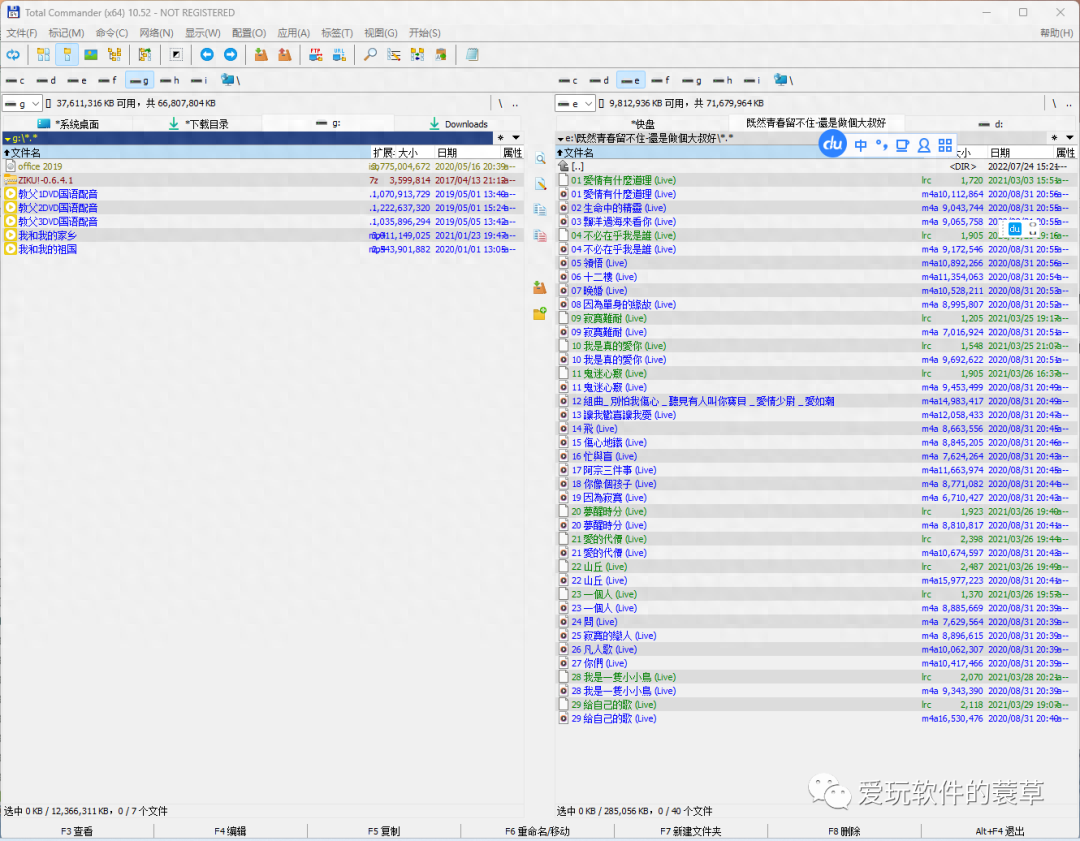Open the left panel drive dropdown

[x=36, y=103]
